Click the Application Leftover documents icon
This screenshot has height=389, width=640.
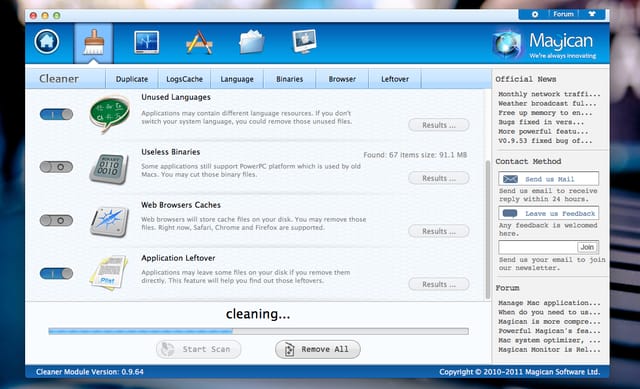click(109, 273)
